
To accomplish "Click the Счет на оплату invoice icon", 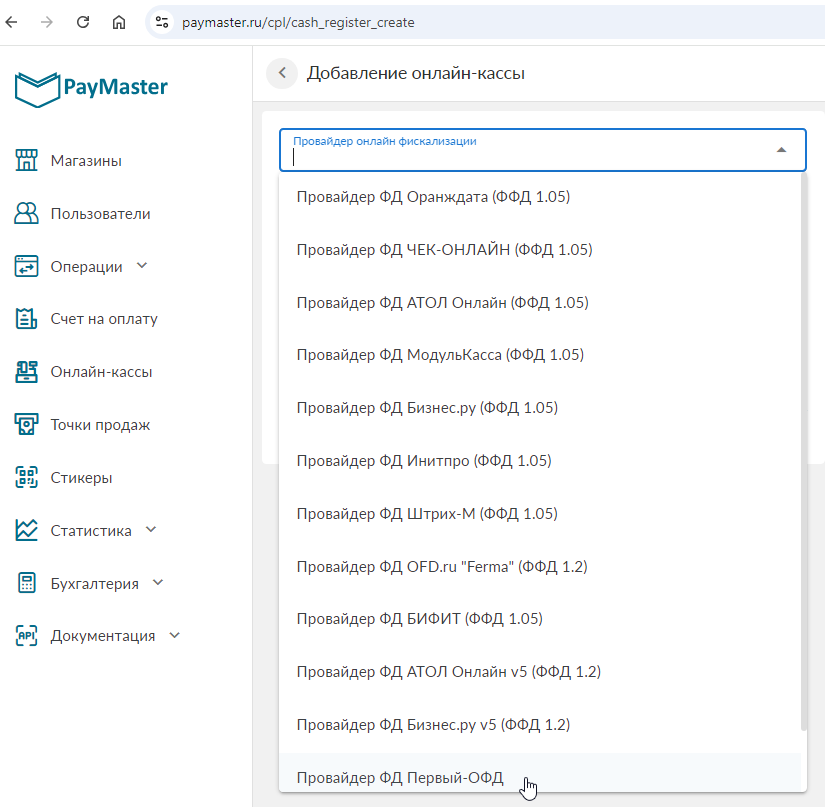I will pyautogui.click(x=26, y=319).
